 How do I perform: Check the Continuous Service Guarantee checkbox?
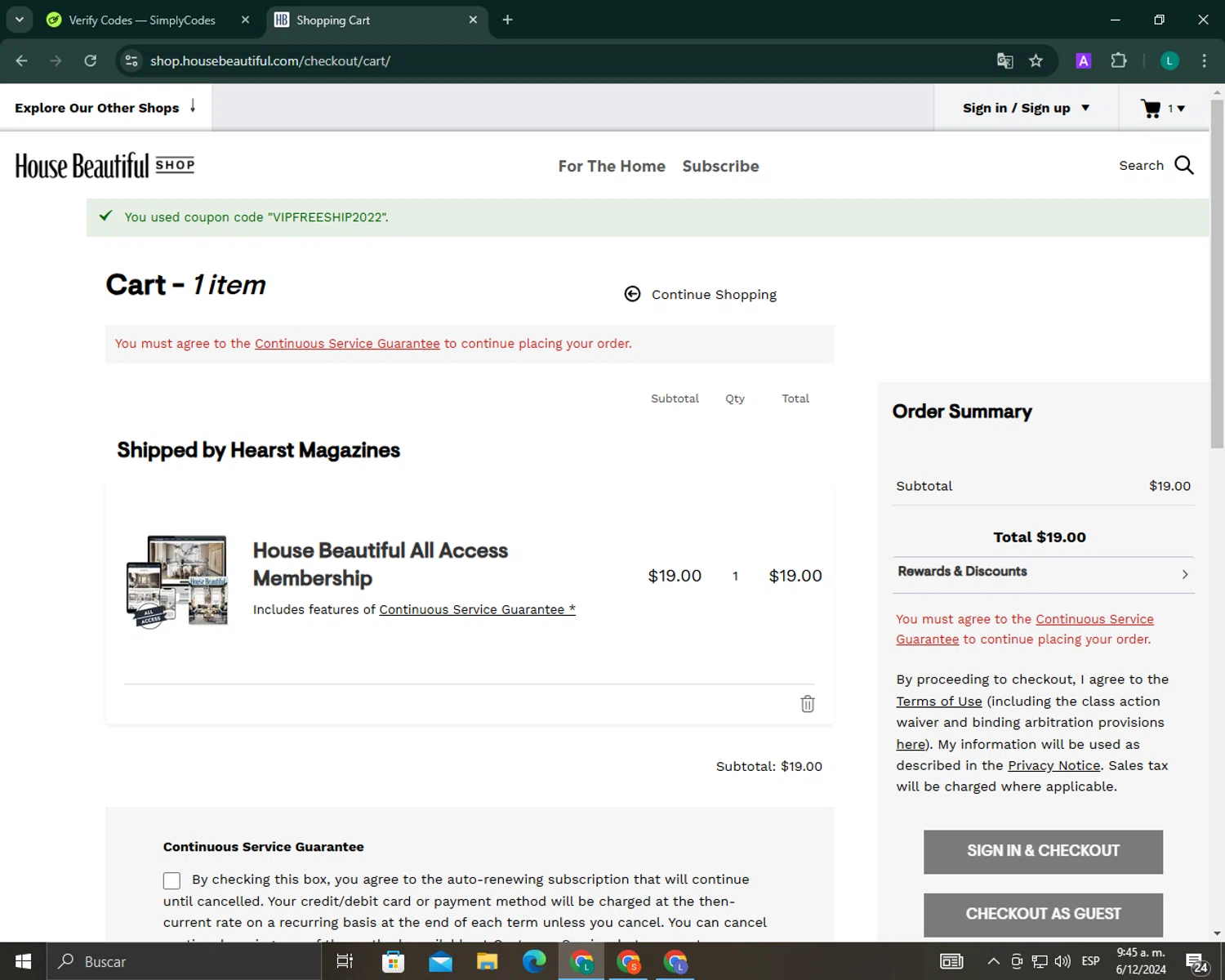click(x=171, y=880)
